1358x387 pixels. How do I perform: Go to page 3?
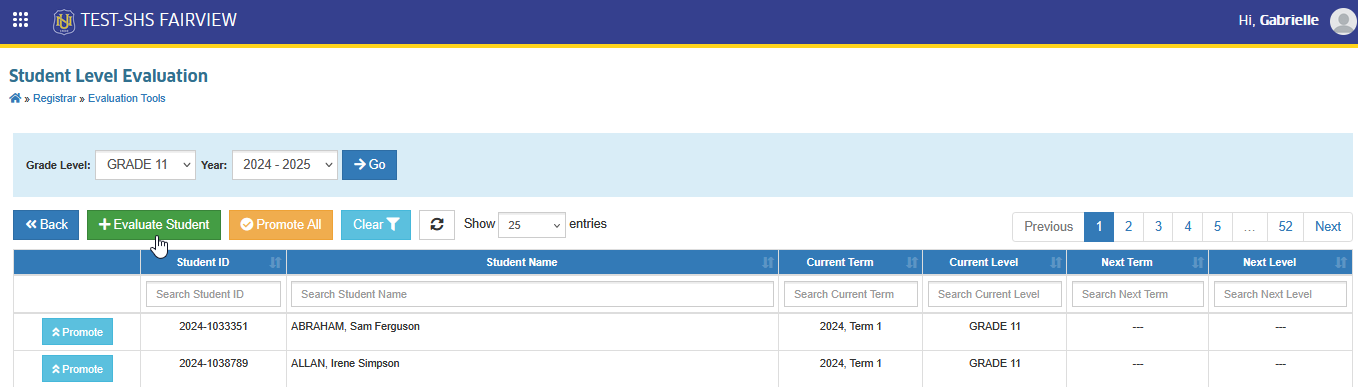(1158, 227)
